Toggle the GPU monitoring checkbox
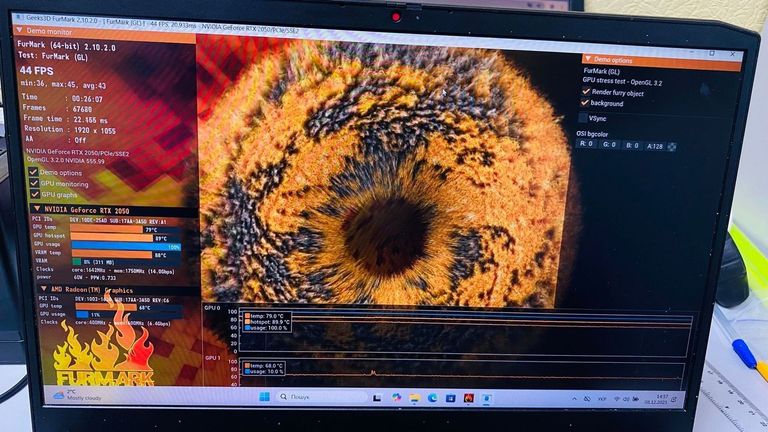The height and width of the screenshot is (432, 768). 33,184
